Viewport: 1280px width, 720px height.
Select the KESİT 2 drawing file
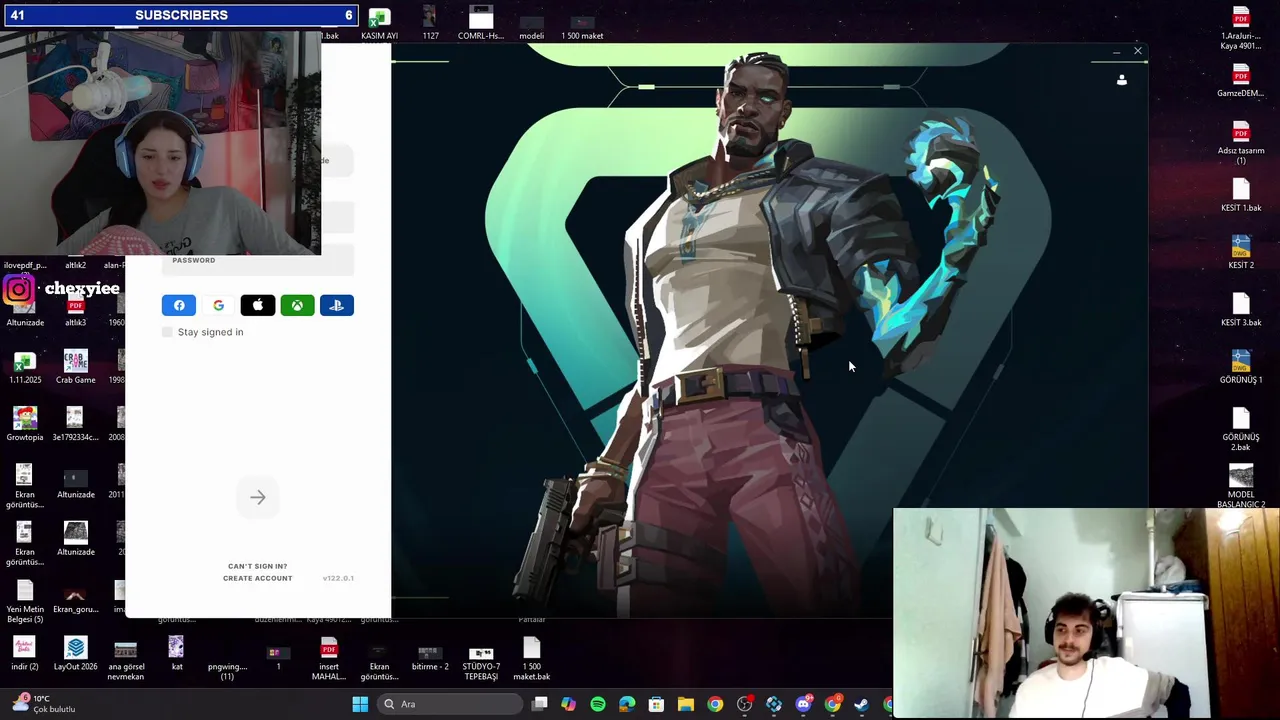(x=1241, y=253)
